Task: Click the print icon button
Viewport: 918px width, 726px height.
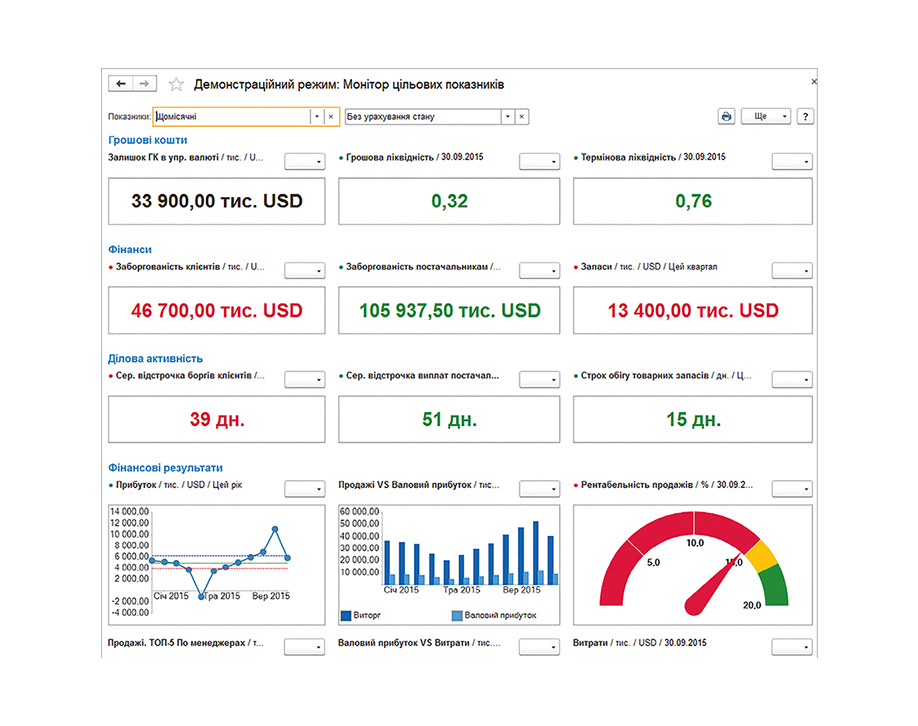Action: (x=726, y=117)
